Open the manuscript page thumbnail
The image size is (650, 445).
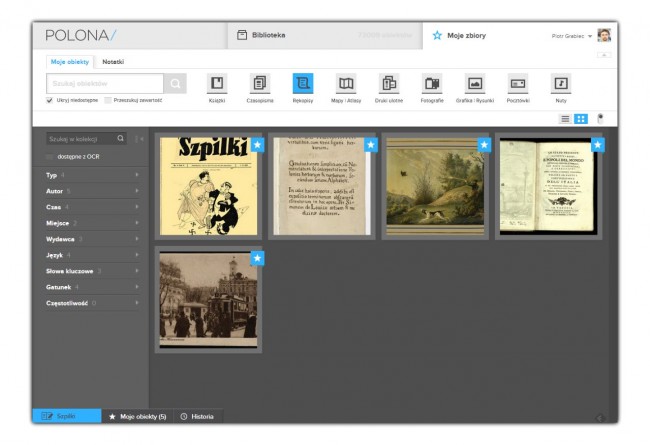click(x=322, y=186)
